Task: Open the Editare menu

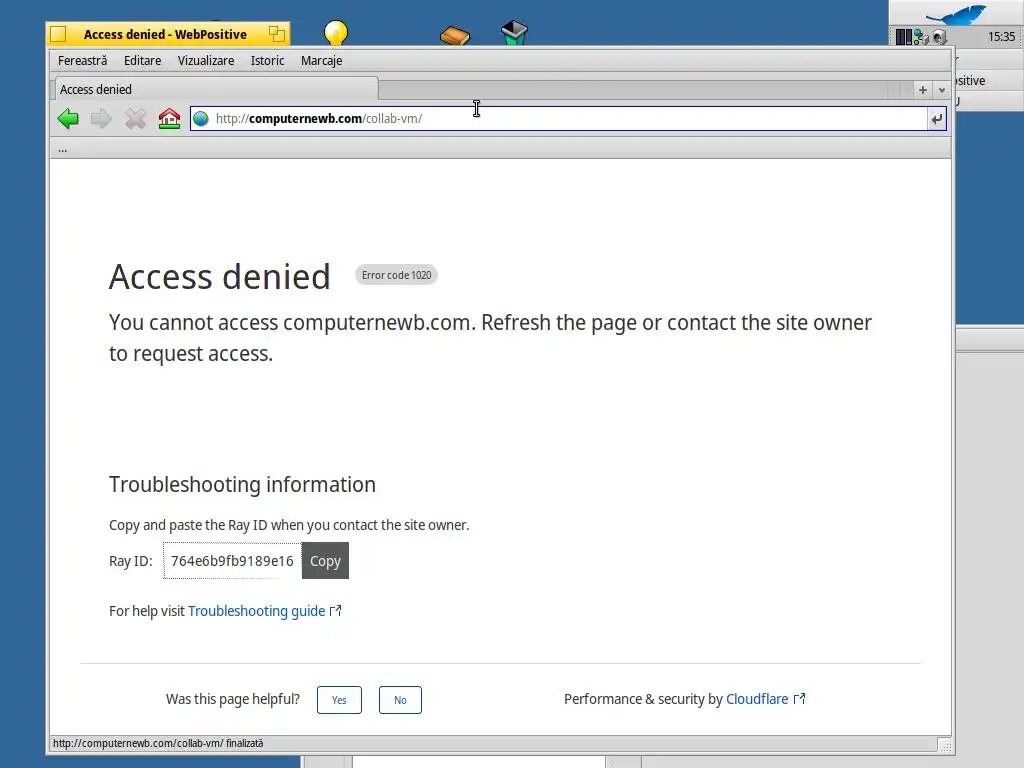Action: pos(142,61)
